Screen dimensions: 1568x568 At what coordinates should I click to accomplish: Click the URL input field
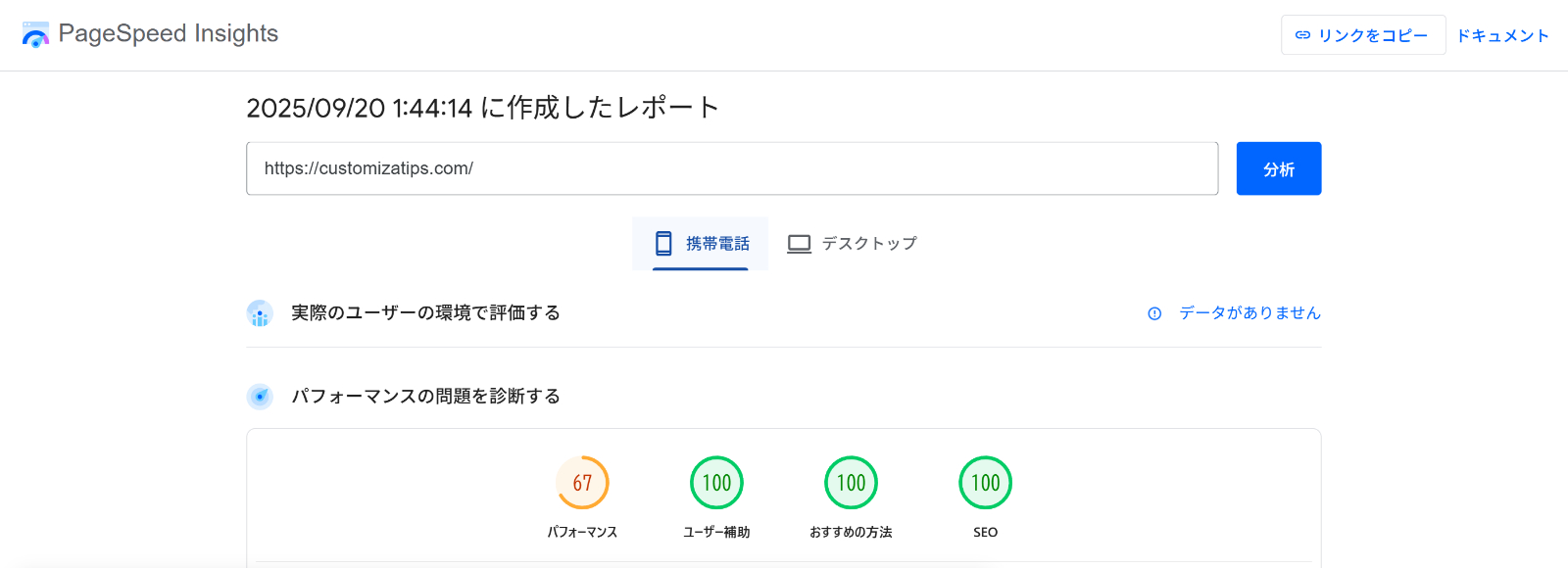click(x=731, y=168)
